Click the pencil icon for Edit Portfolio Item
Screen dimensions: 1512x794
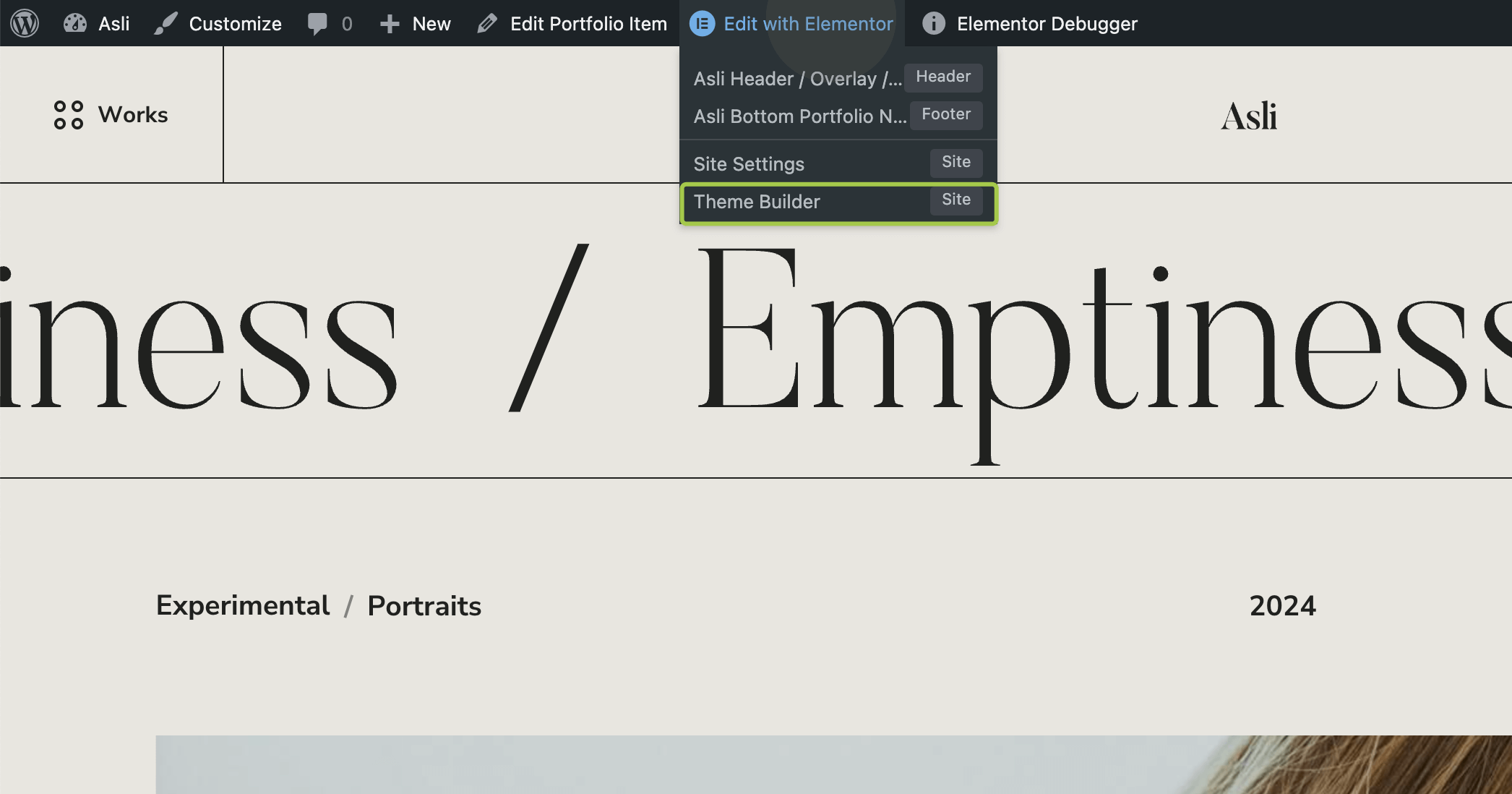[x=487, y=23]
